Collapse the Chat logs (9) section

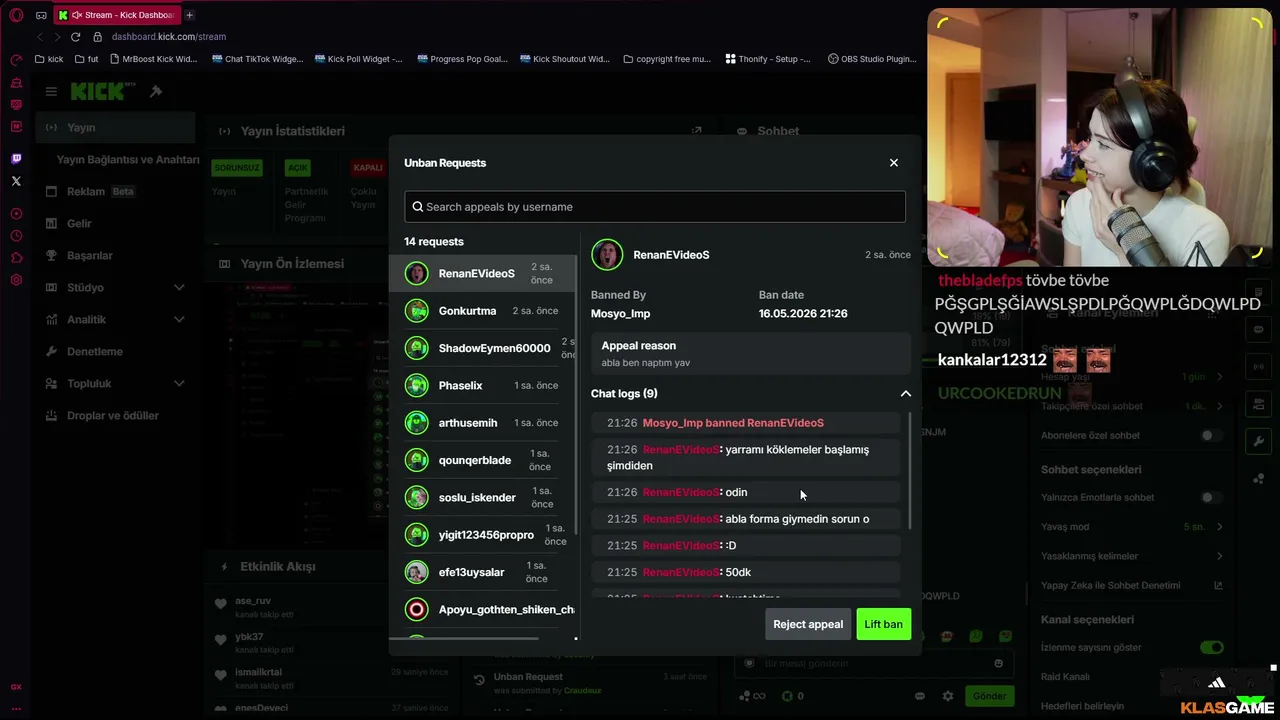tap(906, 394)
